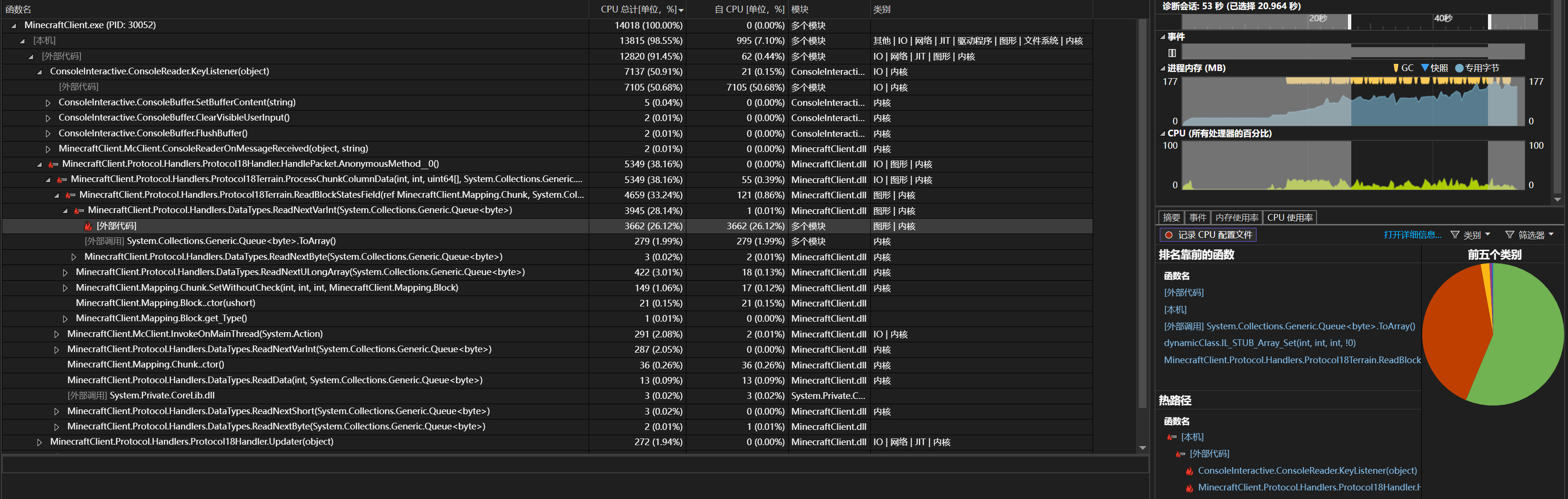Expand the Protocol18Handler.Updater(object) row
1568x499 pixels.
coord(40,442)
